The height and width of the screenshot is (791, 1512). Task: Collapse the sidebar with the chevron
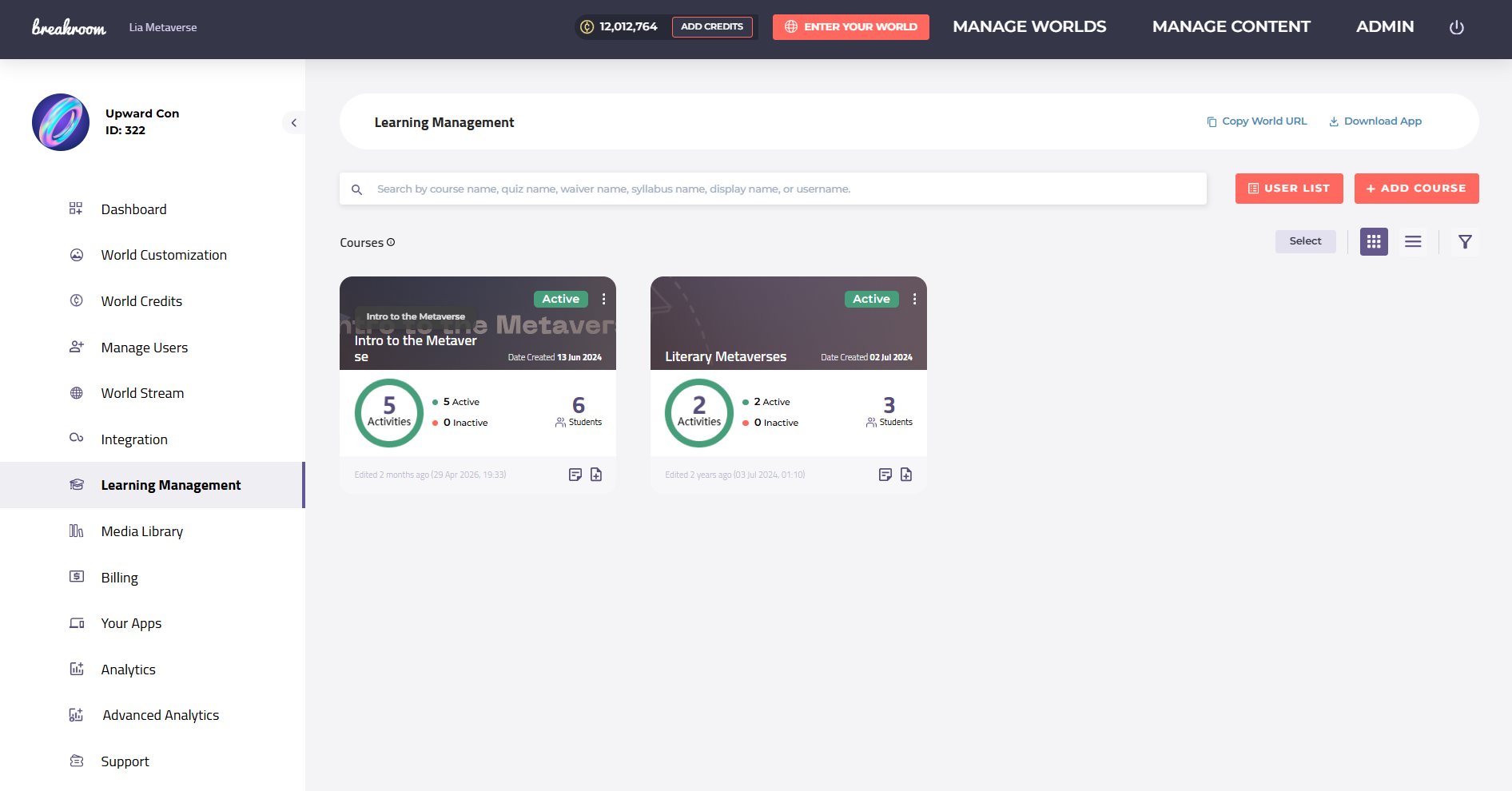click(x=293, y=122)
